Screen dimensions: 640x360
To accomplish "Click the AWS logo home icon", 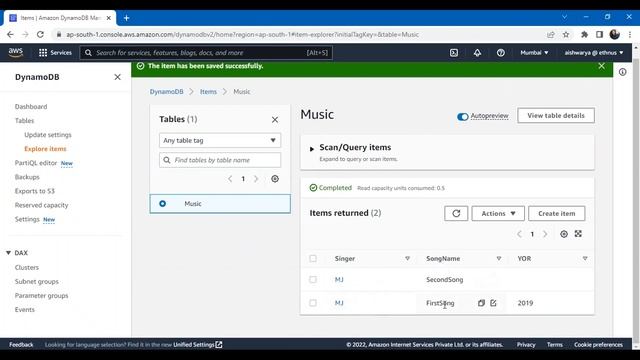I will coord(16,52).
